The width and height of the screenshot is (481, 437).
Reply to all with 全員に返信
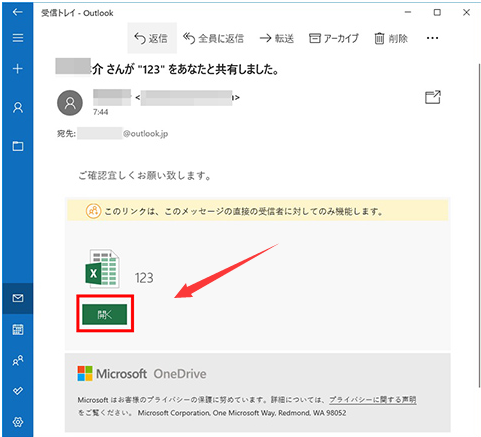point(213,38)
